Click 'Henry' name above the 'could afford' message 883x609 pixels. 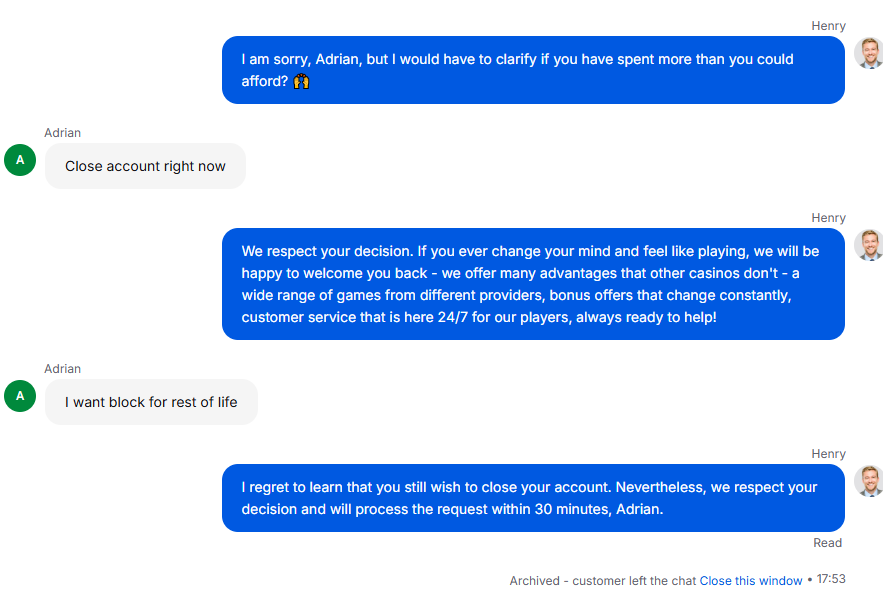pos(828,26)
